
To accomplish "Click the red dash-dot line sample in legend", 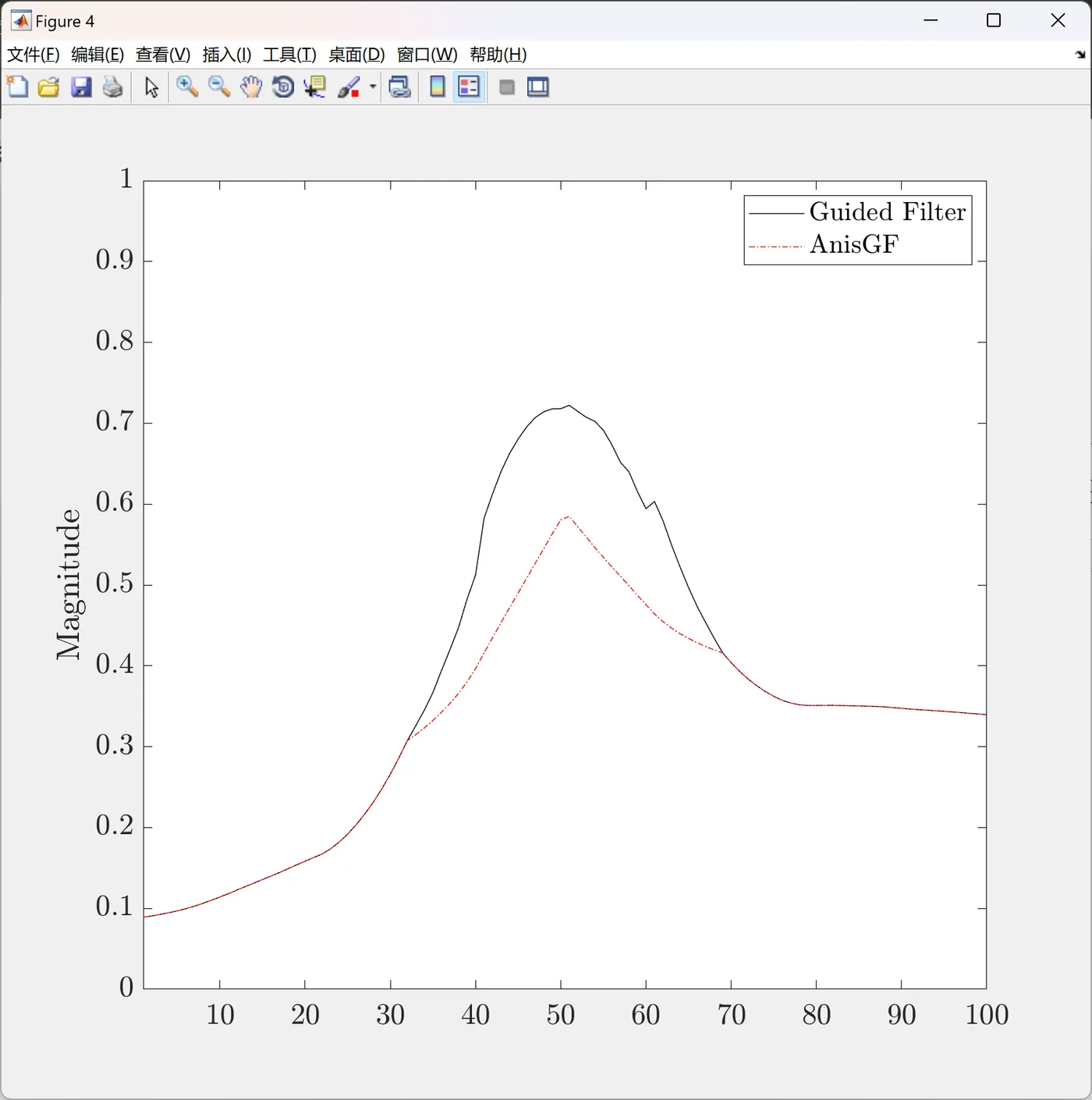I will pos(775,246).
